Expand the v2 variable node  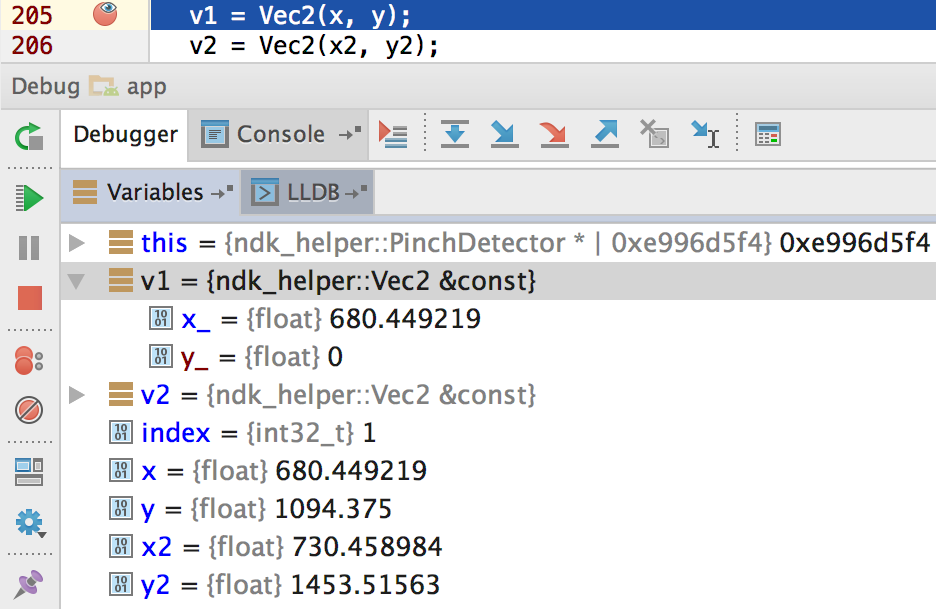(x=77, y=396)
